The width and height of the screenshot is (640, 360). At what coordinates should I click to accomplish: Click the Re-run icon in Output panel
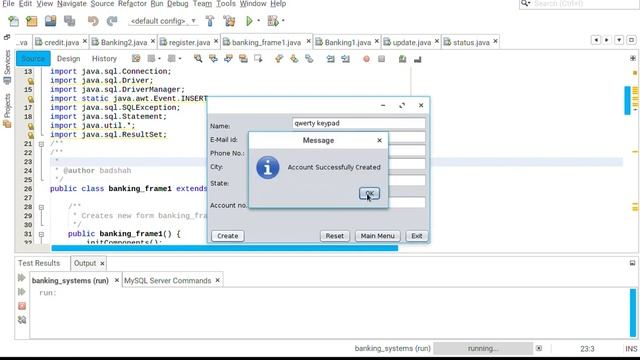[x=22, y=278]
